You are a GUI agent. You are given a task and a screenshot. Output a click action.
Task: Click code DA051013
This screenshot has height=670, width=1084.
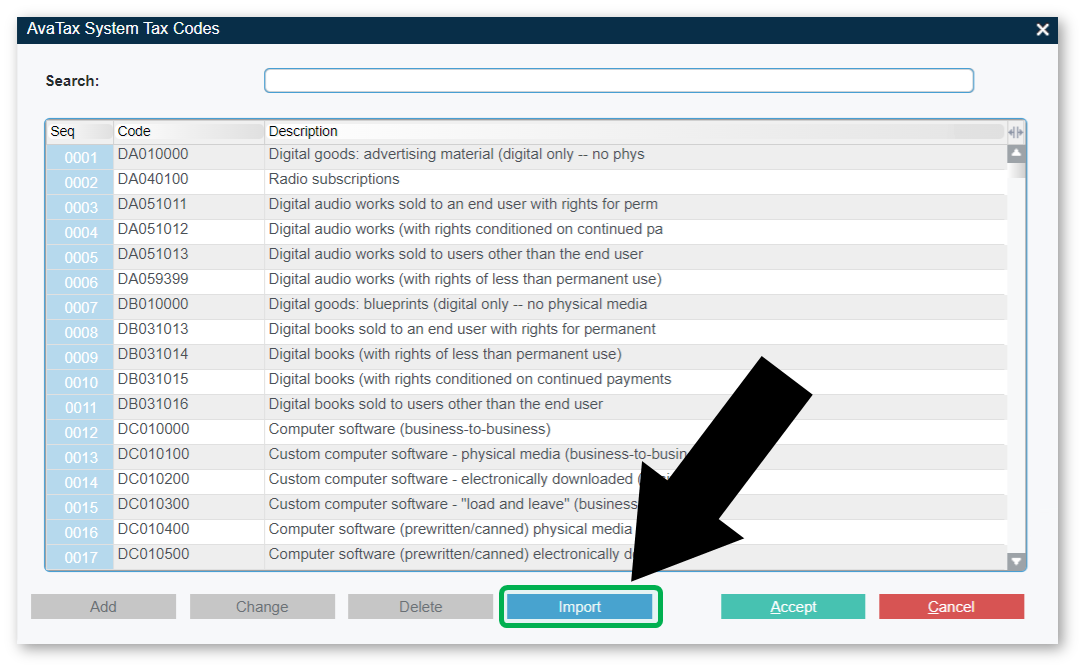[x=153, y=254]
